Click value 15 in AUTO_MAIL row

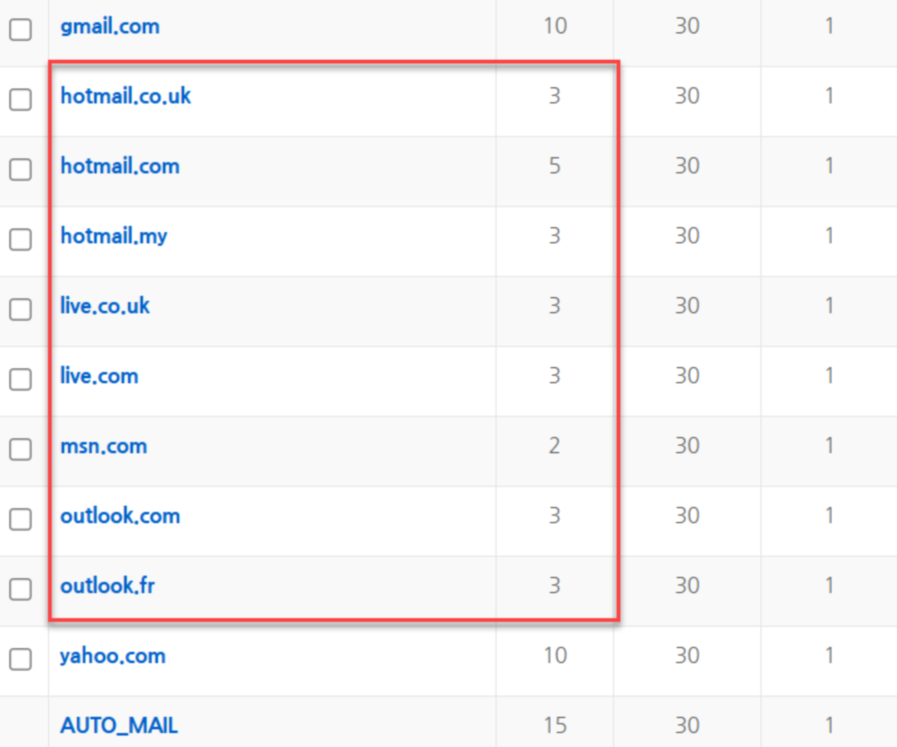(555, 725)
